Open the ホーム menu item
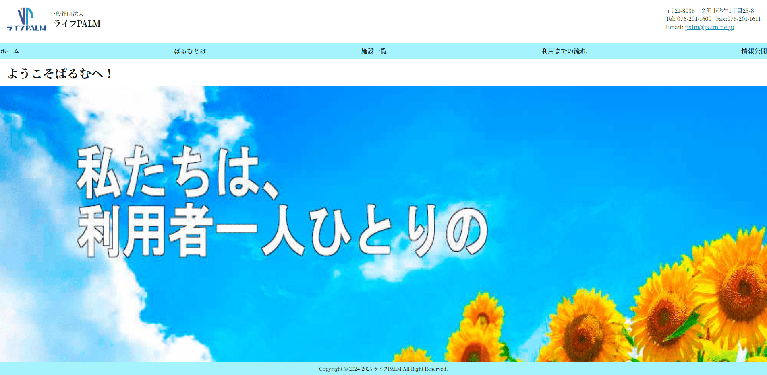The height and width of the screenshot is (375, 767). point(10,51)
